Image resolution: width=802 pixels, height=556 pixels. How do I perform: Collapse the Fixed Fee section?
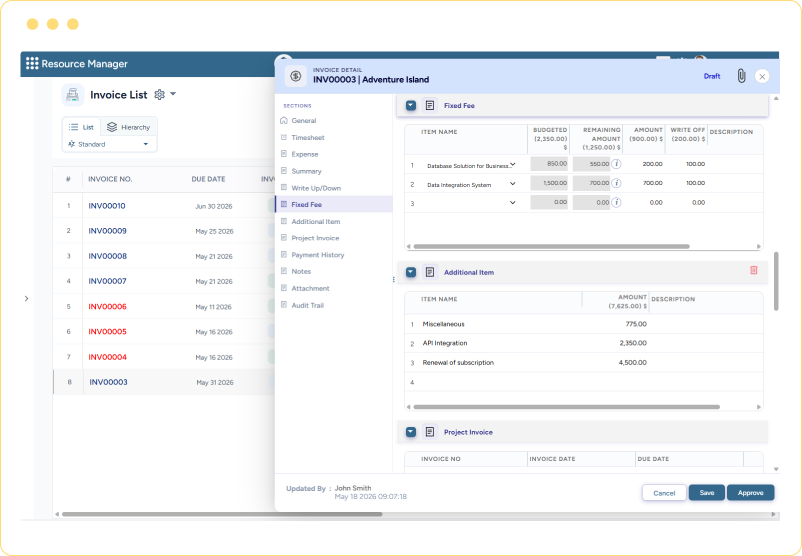pyautogui.click(x=411, y=105)
